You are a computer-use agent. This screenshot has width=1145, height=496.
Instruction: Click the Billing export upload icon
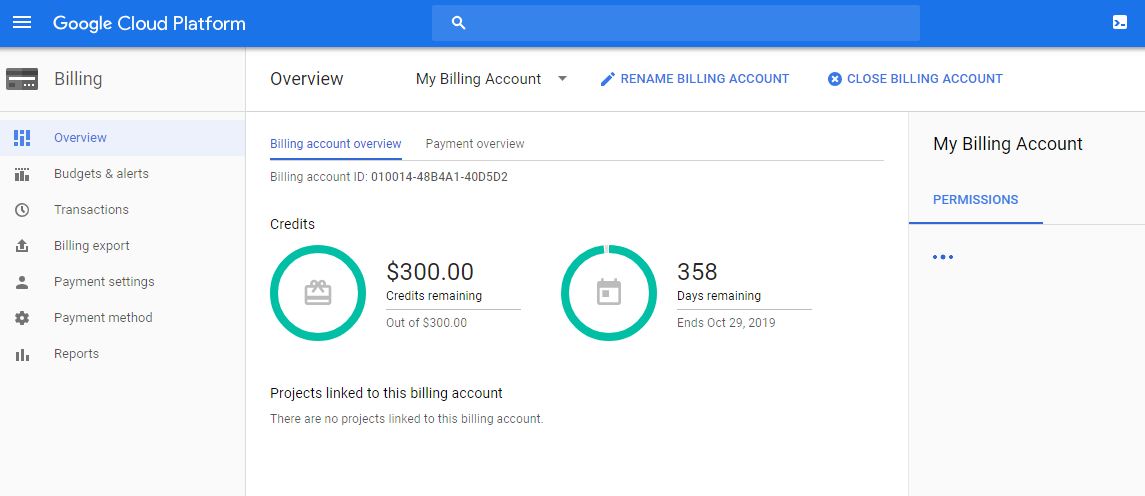point(22,246)
